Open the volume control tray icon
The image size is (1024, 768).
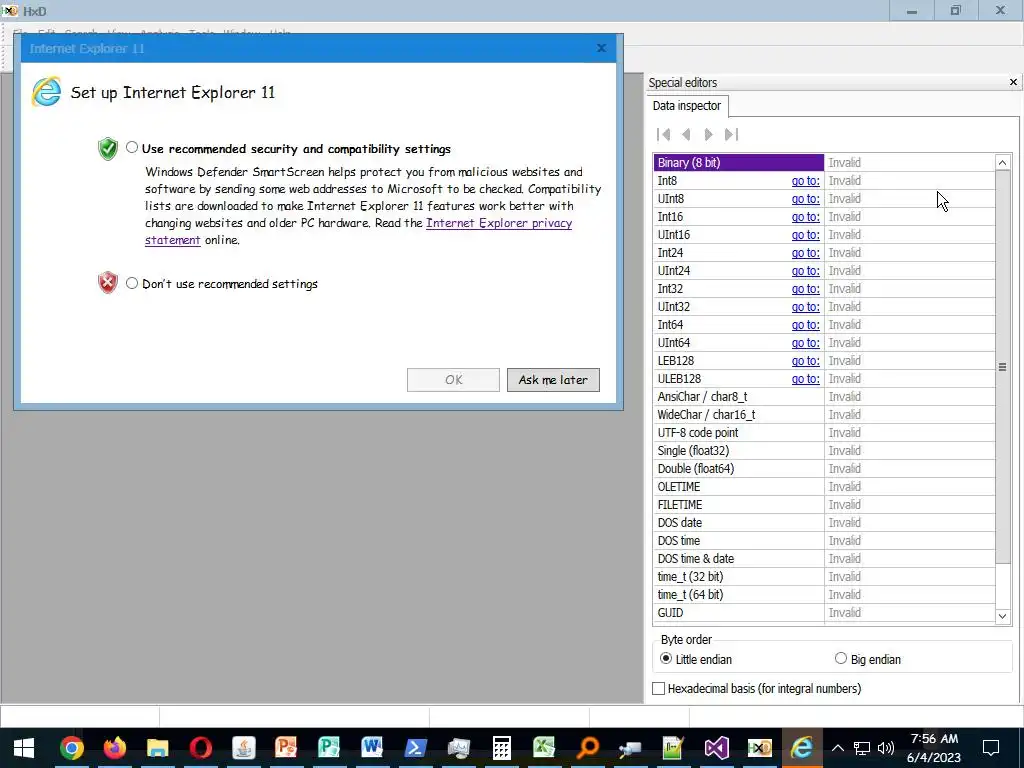[x=886, y=748]
